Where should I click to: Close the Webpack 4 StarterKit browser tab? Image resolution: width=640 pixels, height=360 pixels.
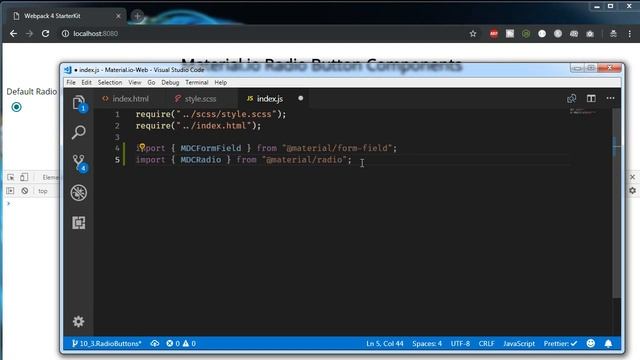pyautogui.click(x=118, y=16)
